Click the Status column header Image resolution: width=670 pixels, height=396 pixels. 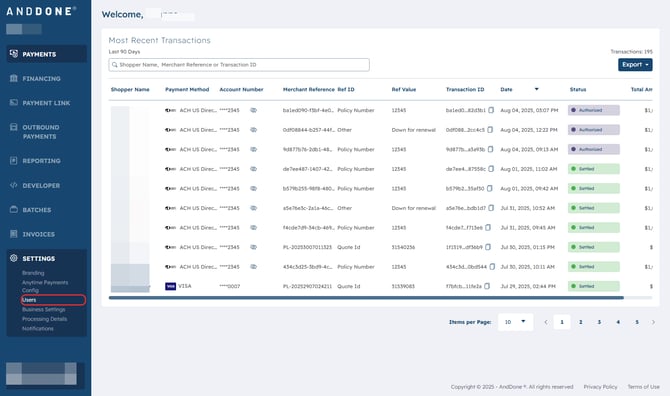pyautogui.click(x=578, y=90)
